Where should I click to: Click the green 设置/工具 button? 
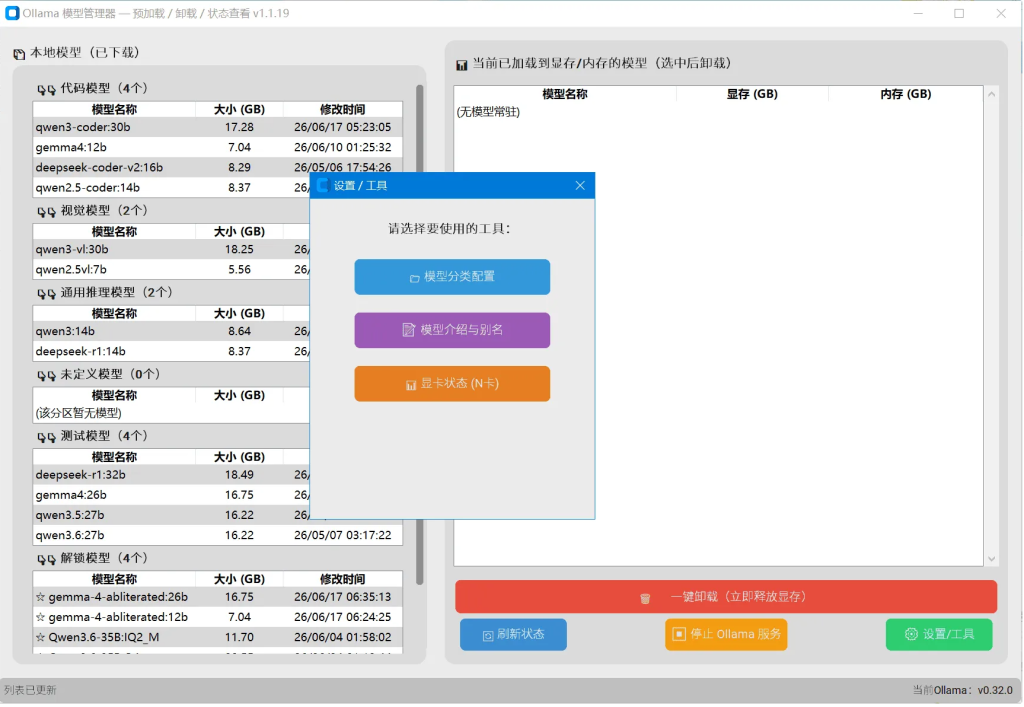(939, 635)
